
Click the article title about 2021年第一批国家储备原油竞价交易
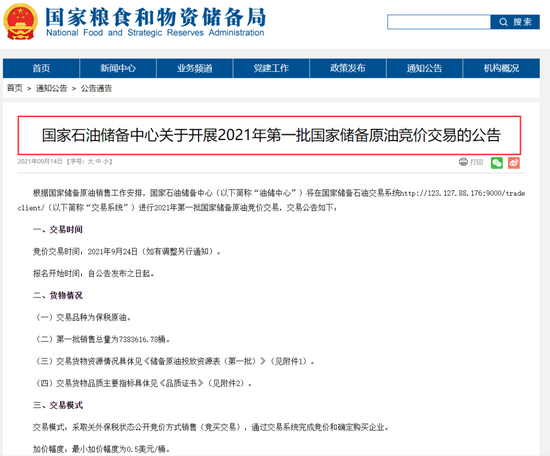(271, 135)
